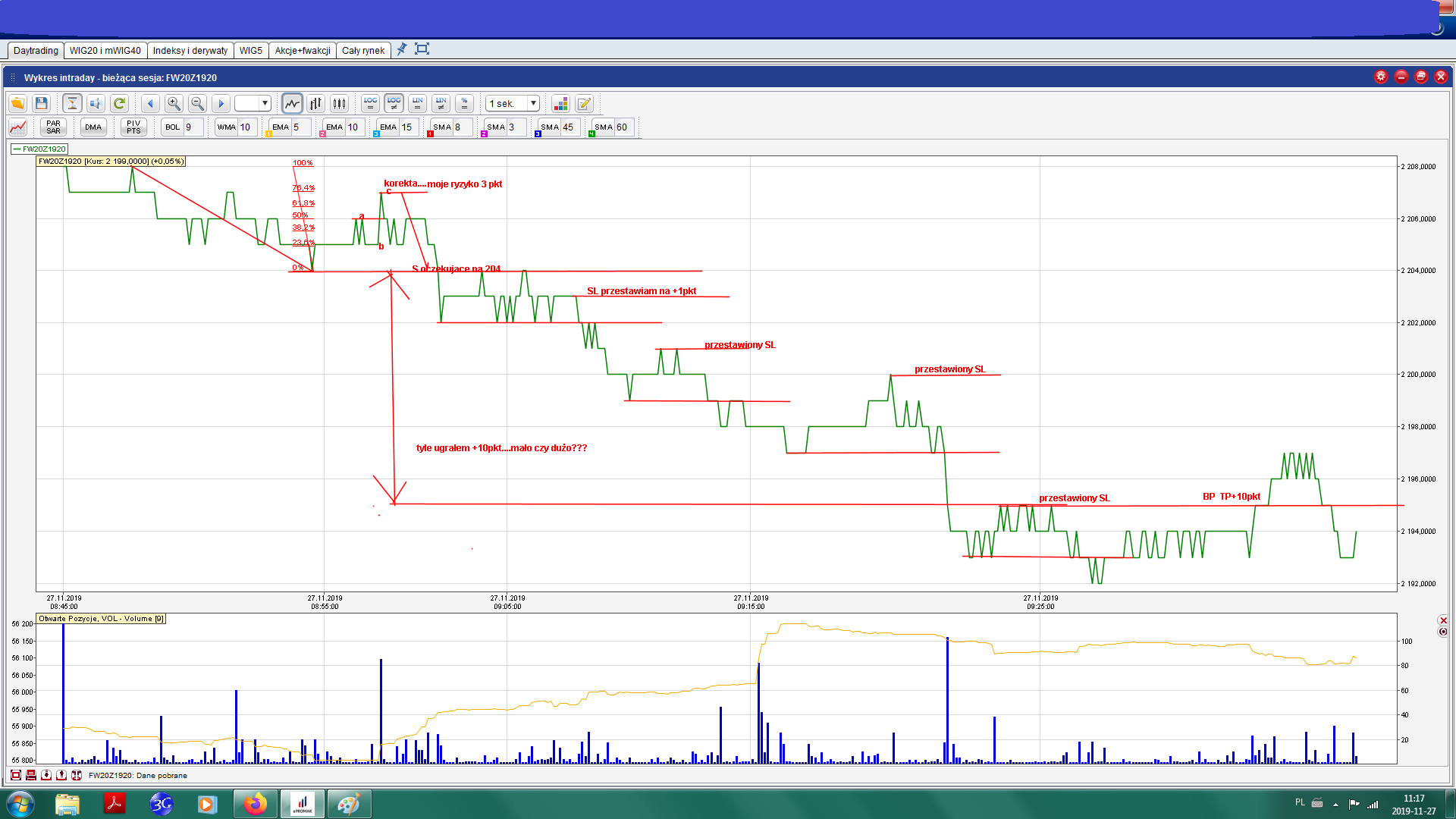This screenshot has width=1456, height=819.
Task: Click the save diskette icon
Action: point(42,103)
